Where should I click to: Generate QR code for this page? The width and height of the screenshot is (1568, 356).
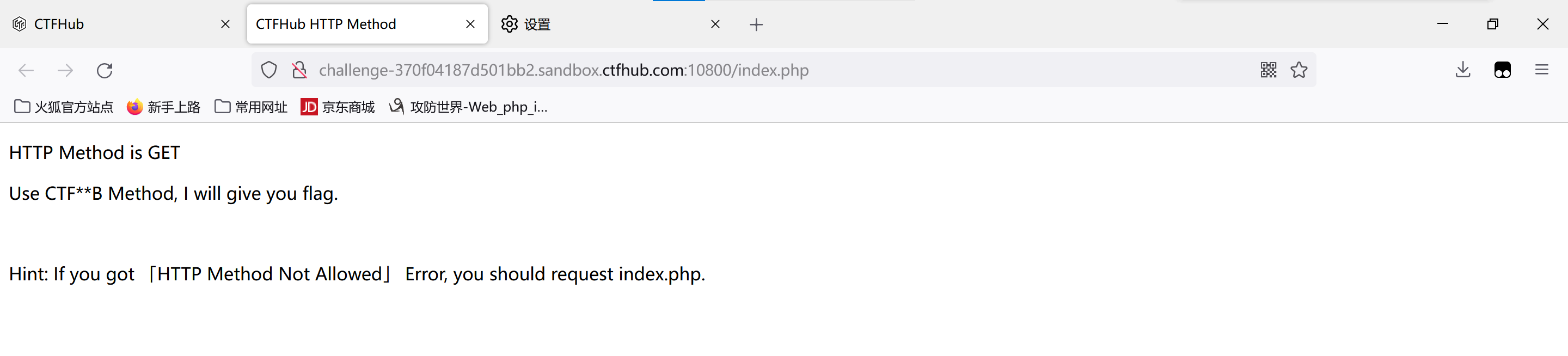pyautogui.click(x=1269, y=70)
